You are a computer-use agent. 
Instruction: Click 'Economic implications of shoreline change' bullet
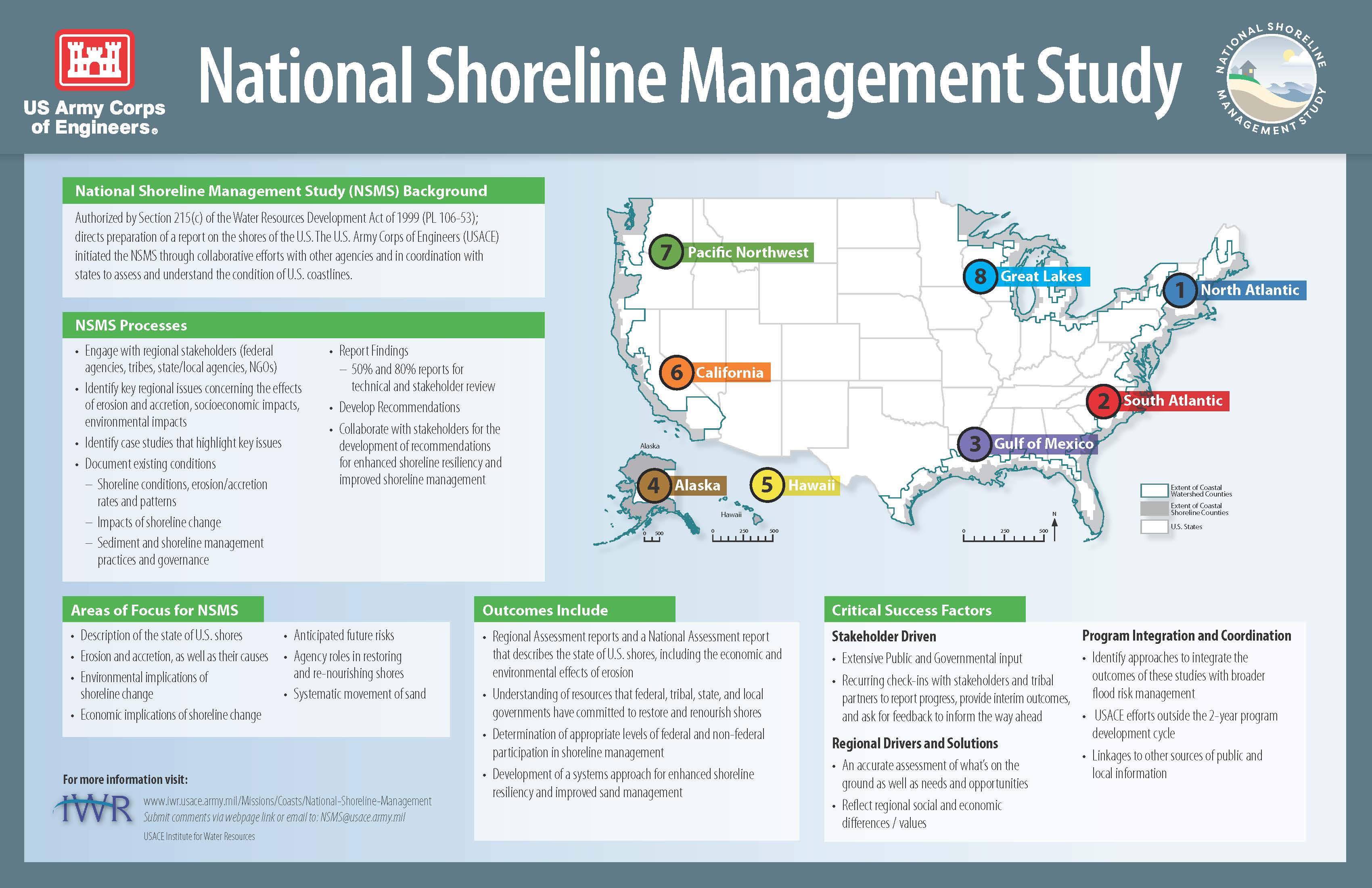171,715
